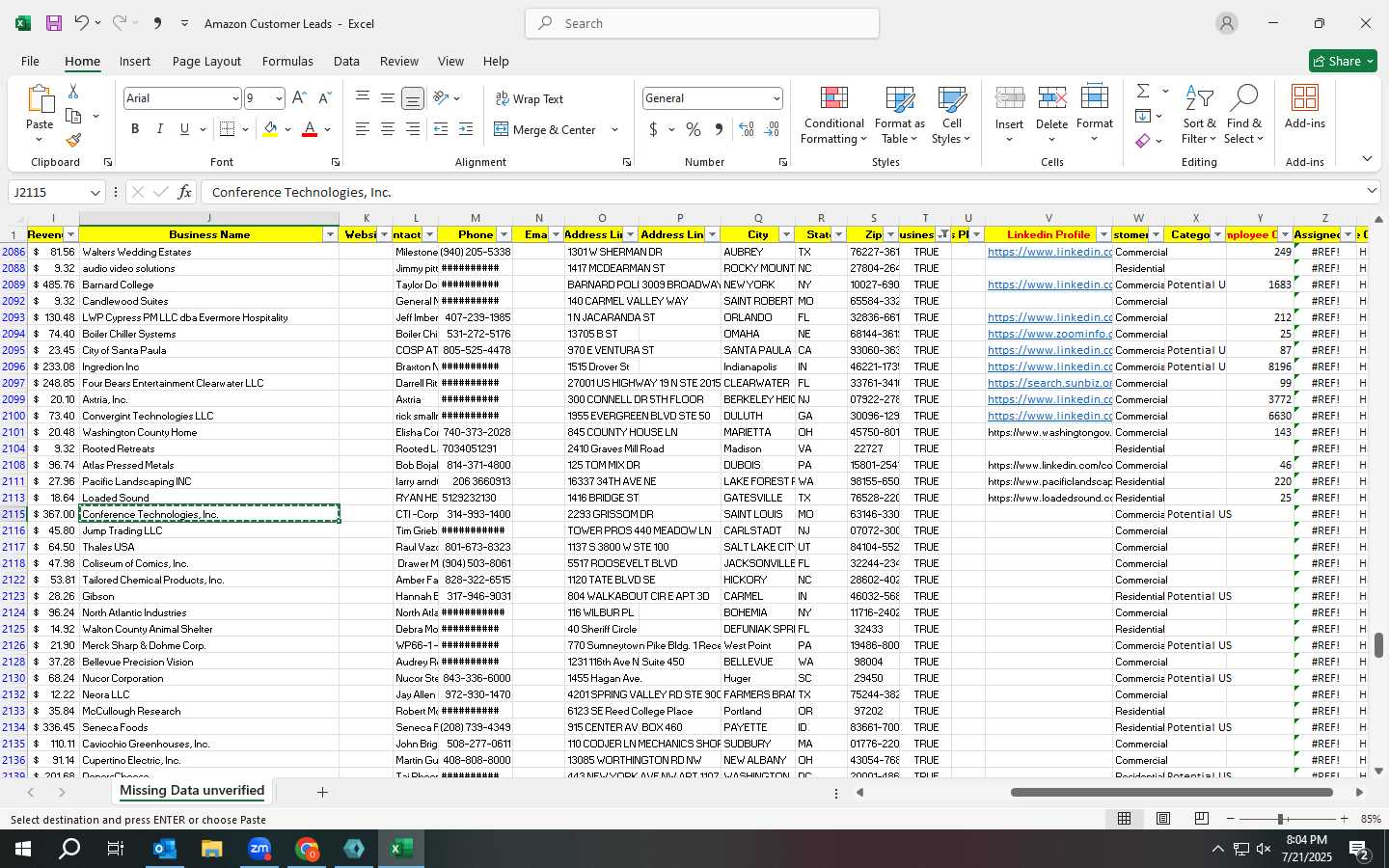This screenshot has height=868, width=1389.
Task: Click the Clear eraser icon
Action: pyautogui.click(x=1143, y=141)
